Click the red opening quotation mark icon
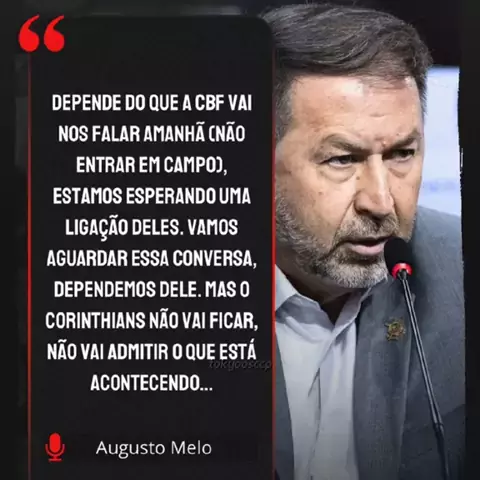This screenshot has height=480, width=480. click(x=42, y=33)
